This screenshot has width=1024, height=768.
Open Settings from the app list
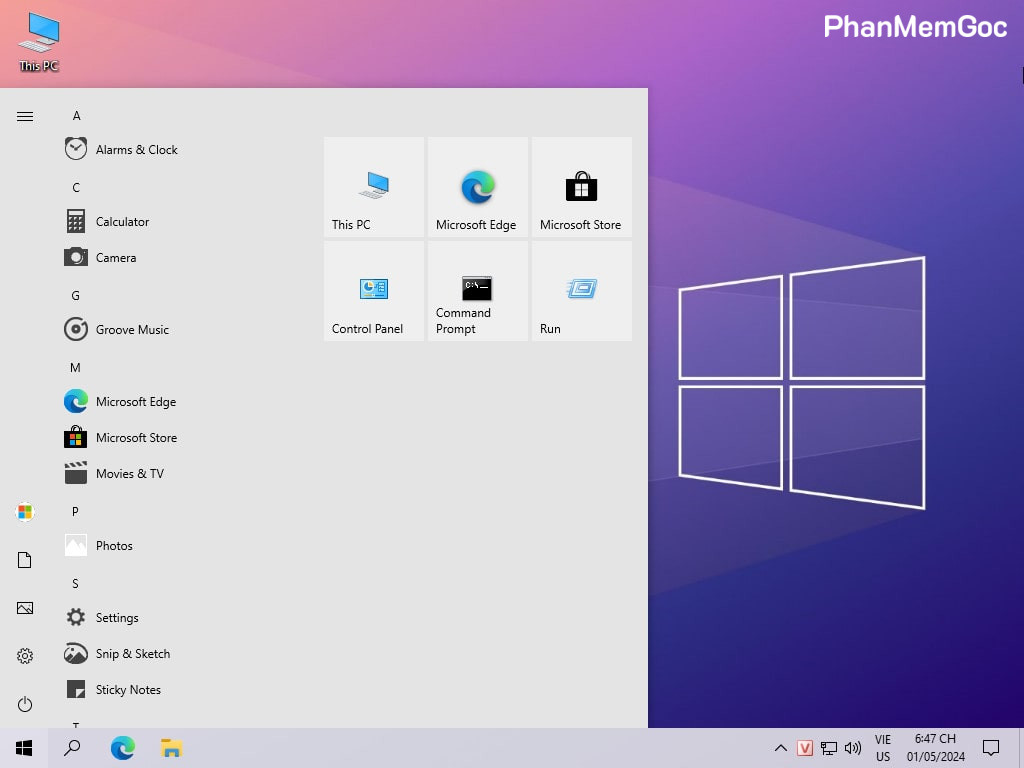coord(117,618)
